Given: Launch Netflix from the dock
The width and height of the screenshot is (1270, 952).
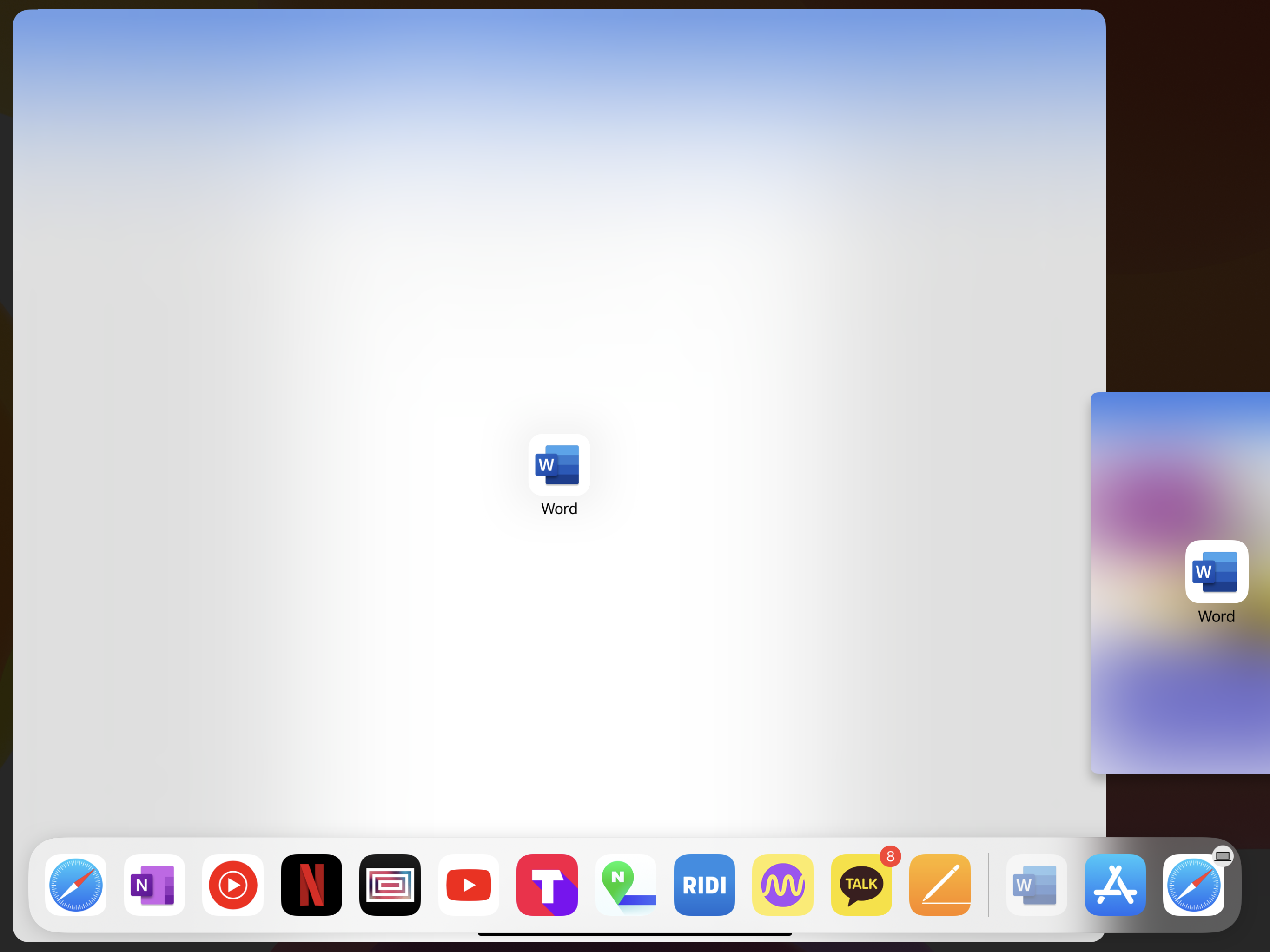Looking at the screenshot, I should coord(312,885).
